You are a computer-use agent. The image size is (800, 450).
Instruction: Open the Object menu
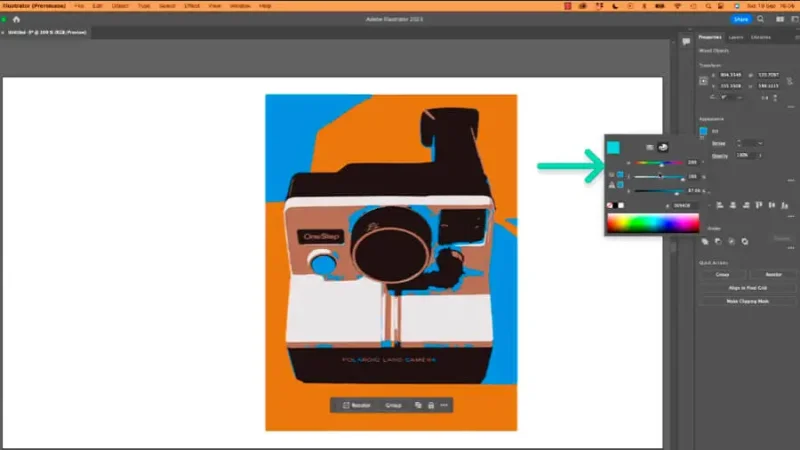[120, 6]
